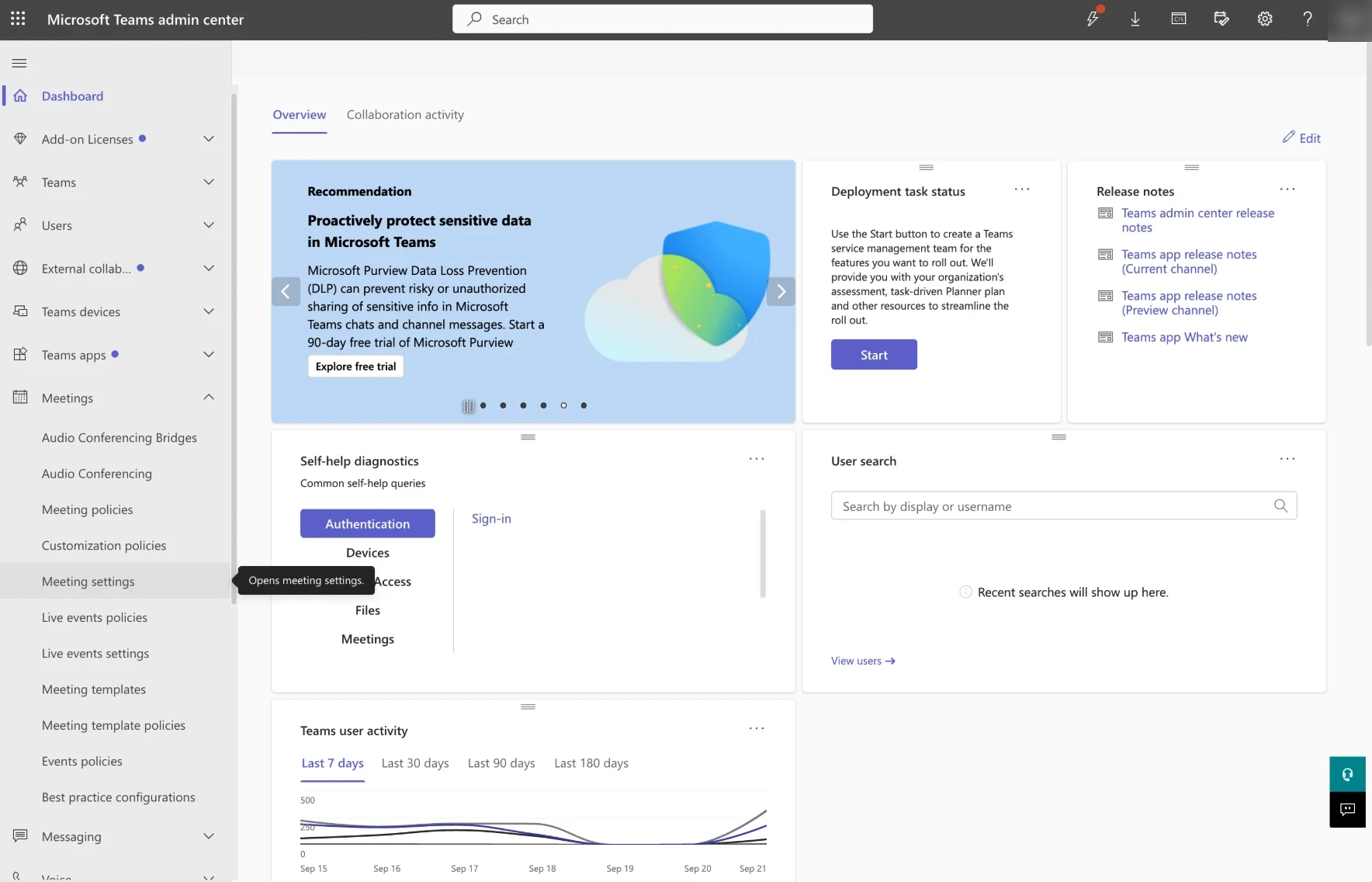1372x882 pixels.
Task: Open more options for User search card
Action: (1287, 459)
